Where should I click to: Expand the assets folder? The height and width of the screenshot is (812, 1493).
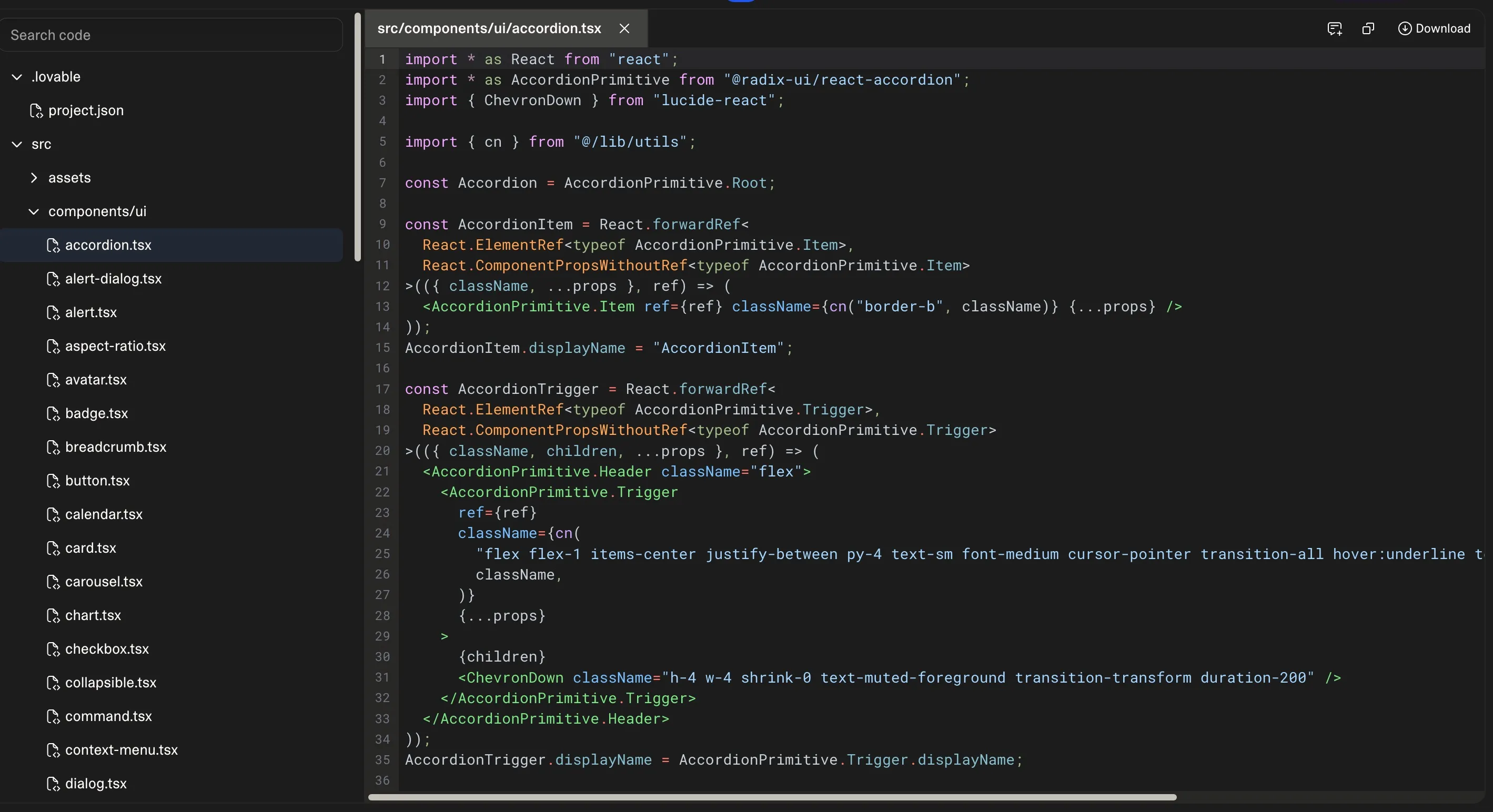pyautogui.click(x=34, y=178)
